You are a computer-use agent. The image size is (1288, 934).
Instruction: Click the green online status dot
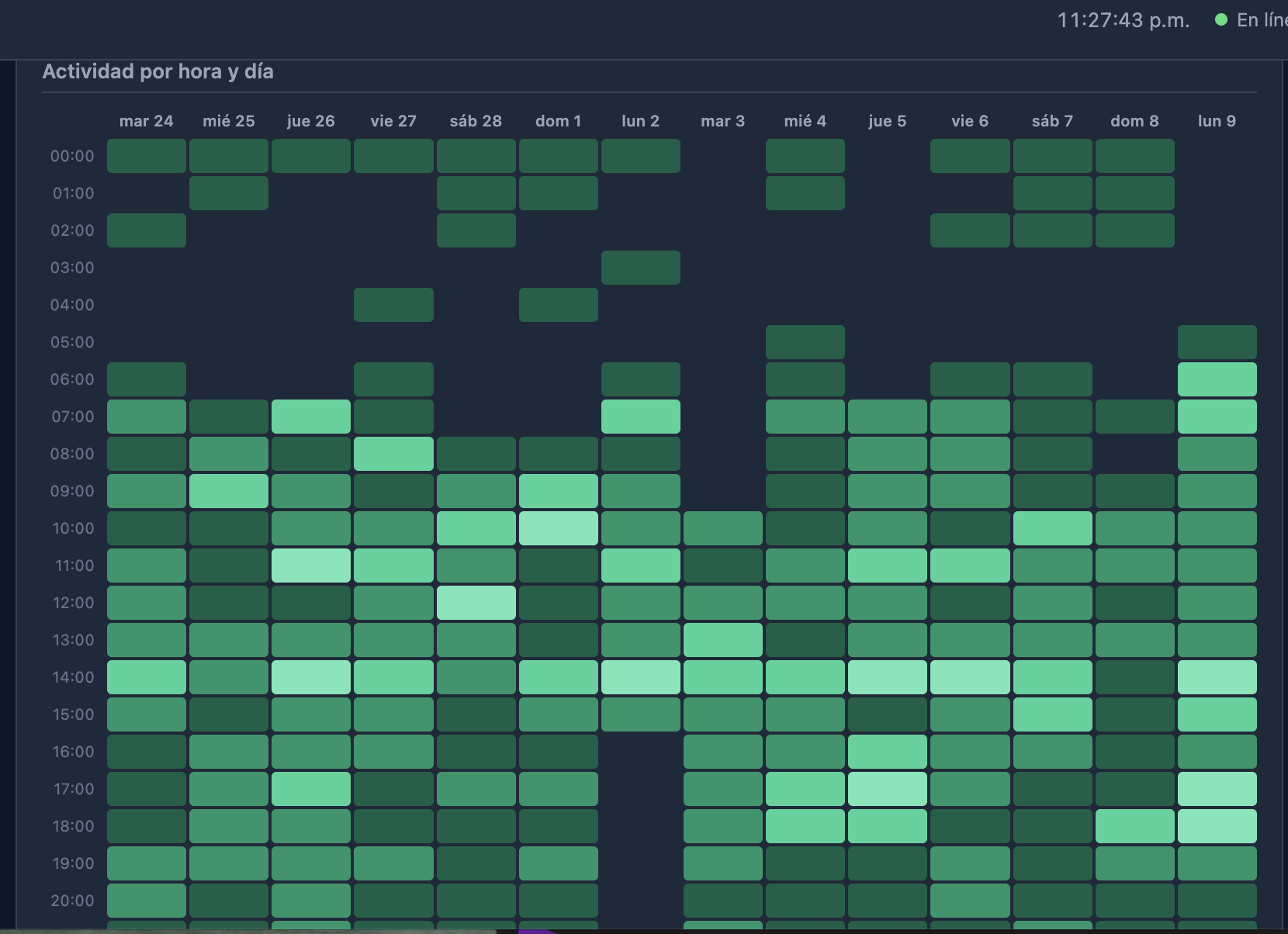(1221, 20)
